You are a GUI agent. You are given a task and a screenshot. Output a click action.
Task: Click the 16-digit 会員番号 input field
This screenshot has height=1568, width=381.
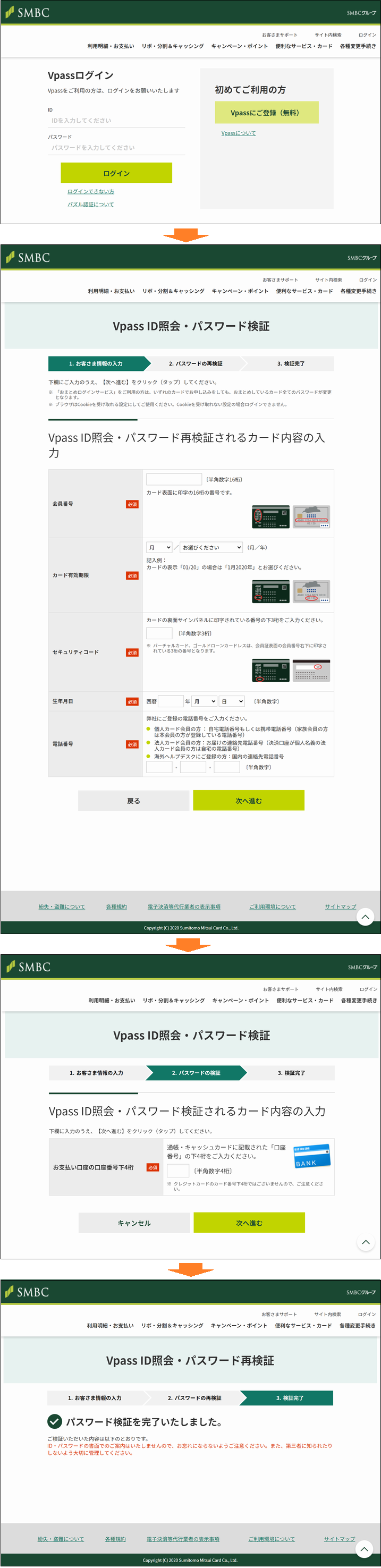pos(173,479)
